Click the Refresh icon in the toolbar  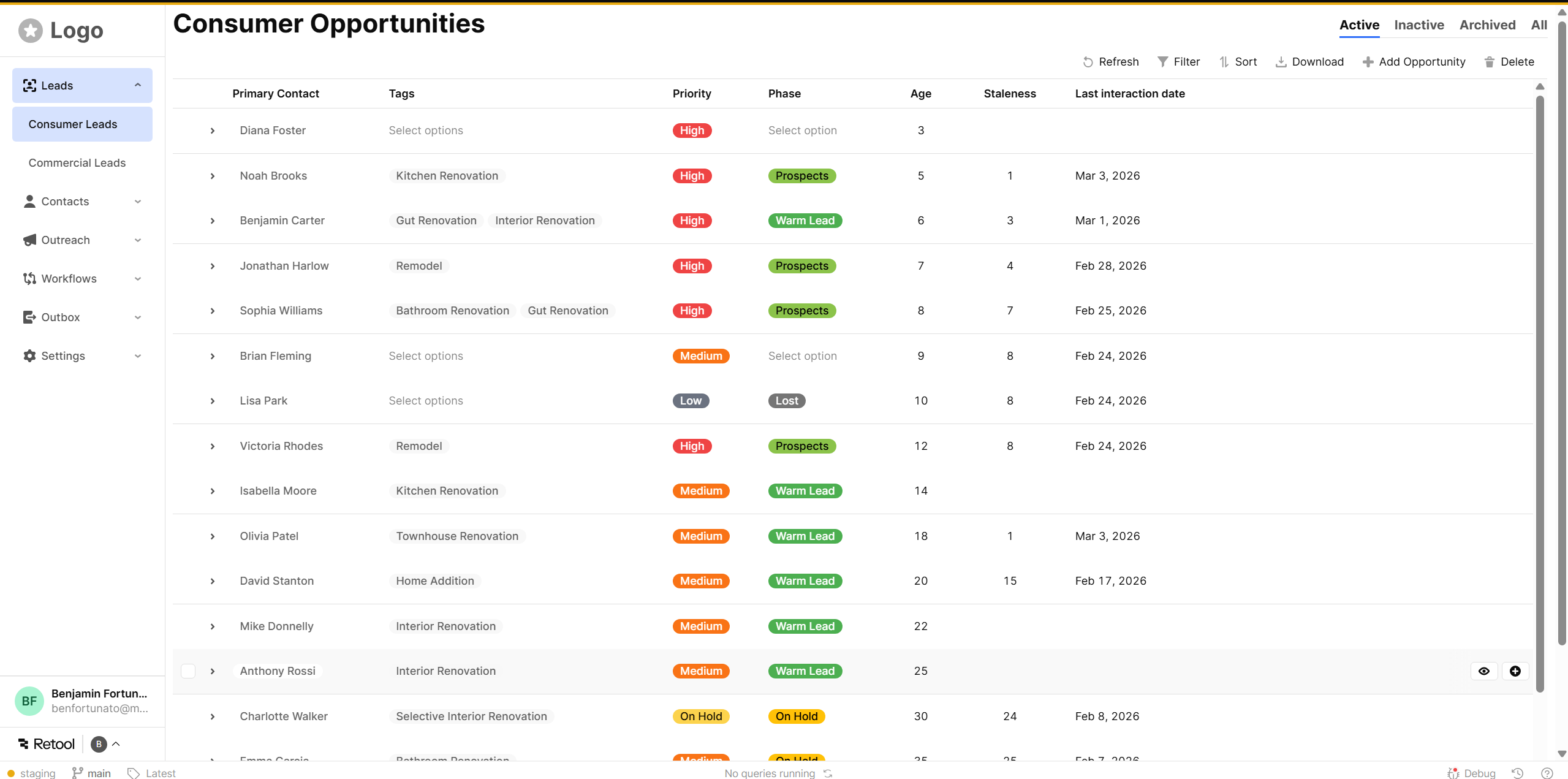[1088, 62]
